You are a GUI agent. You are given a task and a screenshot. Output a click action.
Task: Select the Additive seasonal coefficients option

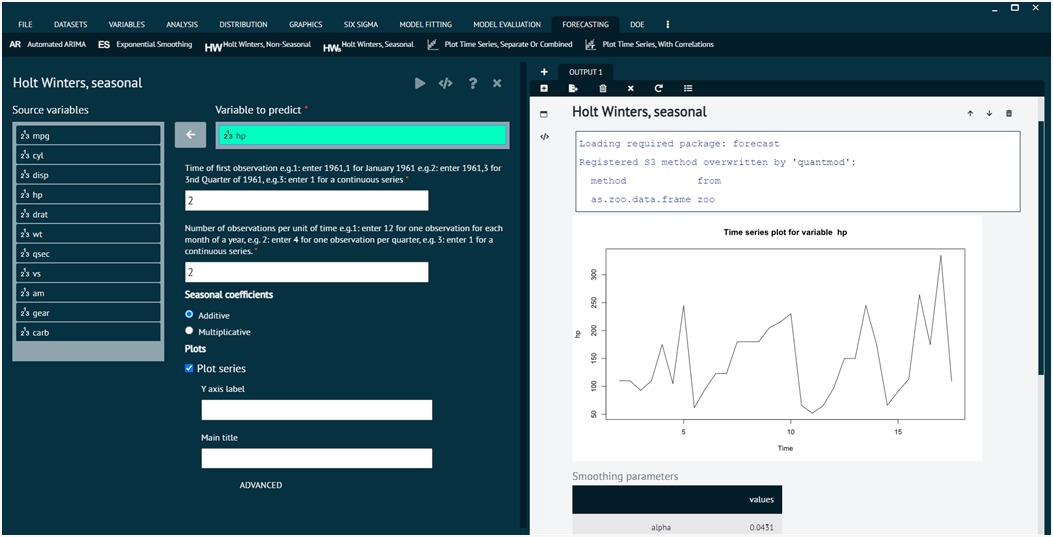[x=190, y=314]
